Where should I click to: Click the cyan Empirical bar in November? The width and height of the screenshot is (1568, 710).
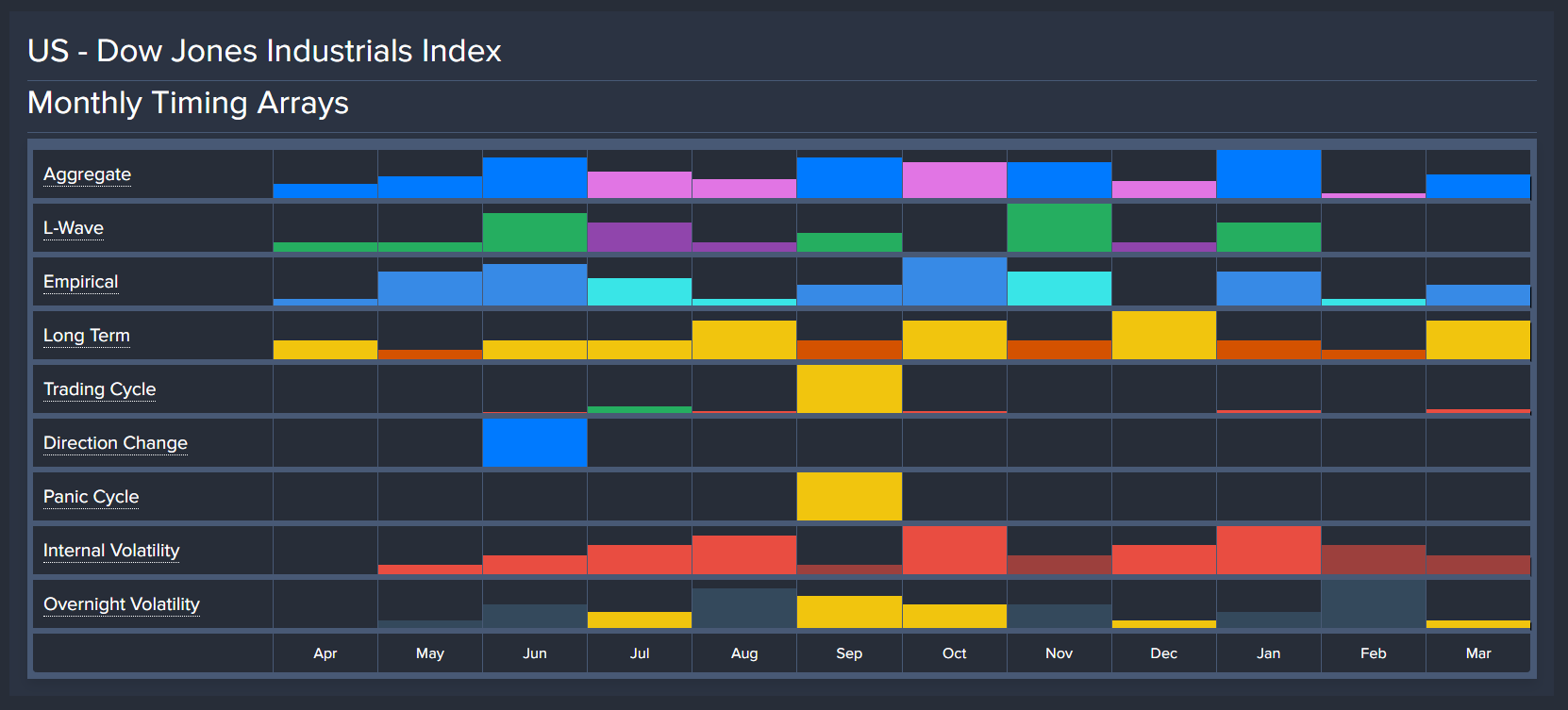[1059, 289]
